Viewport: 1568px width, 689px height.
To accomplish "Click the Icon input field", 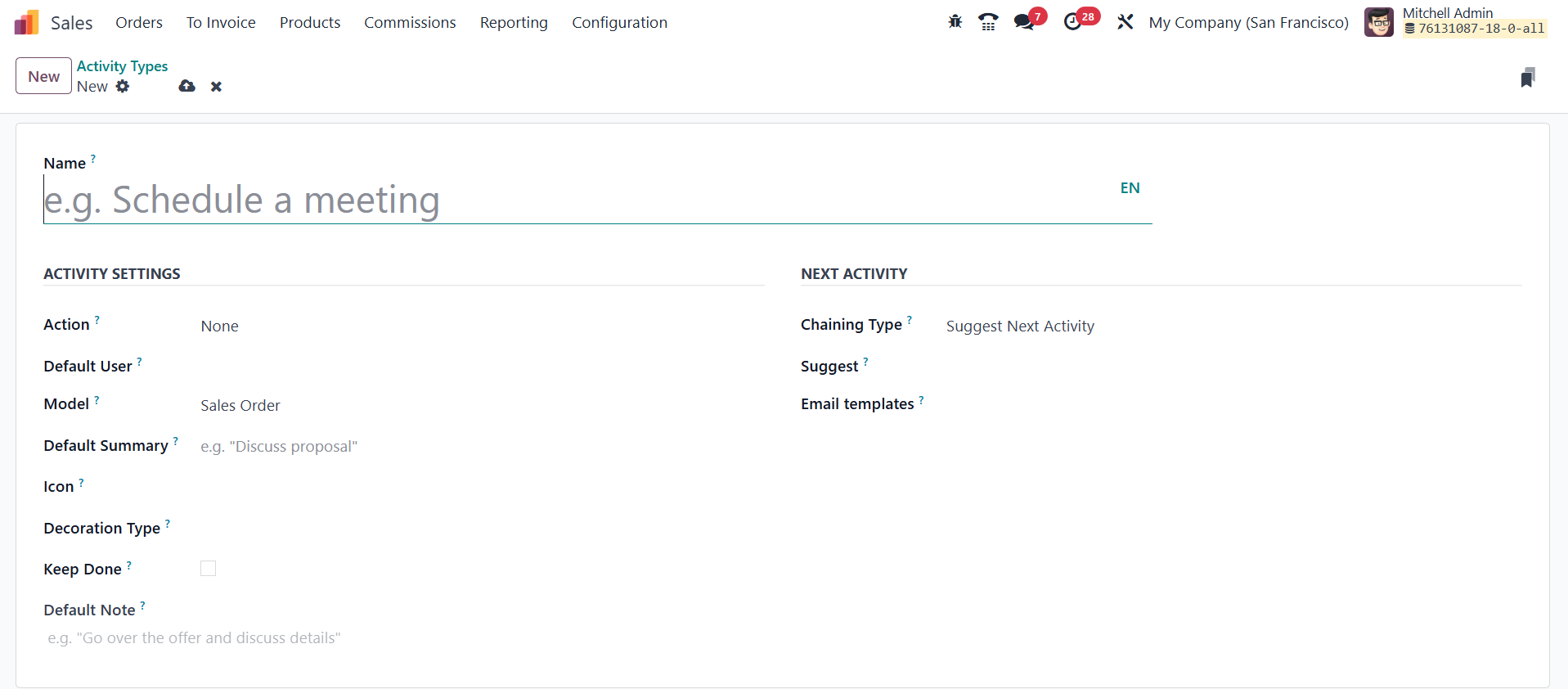I will point(482,486).
